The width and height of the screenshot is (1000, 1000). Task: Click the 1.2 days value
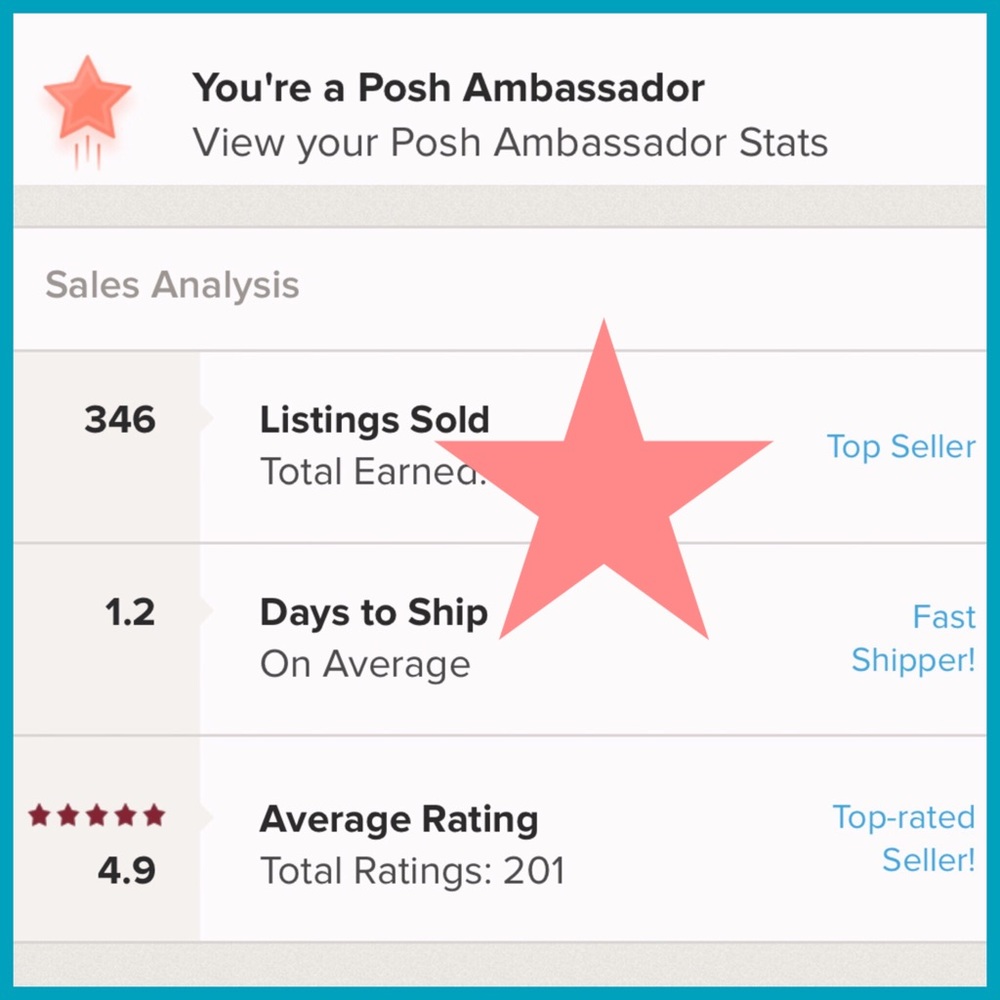tap(130, 612)
